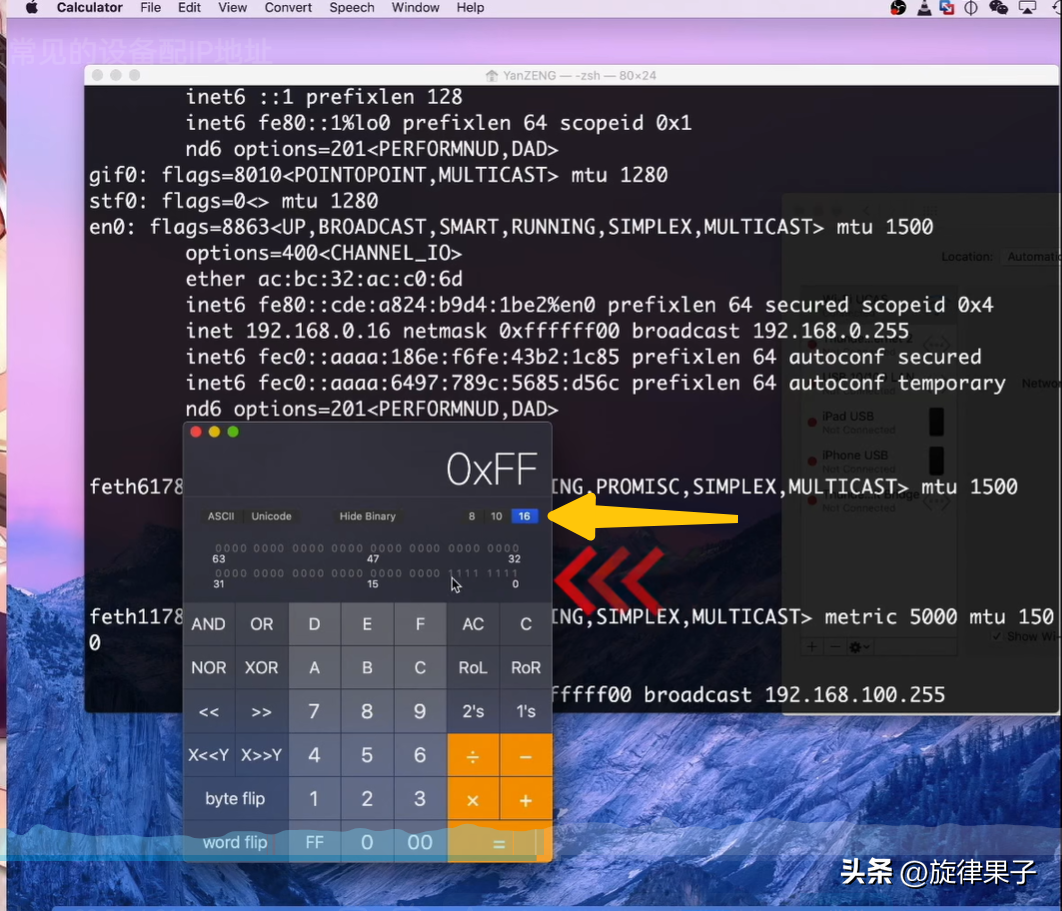The image size is (1062, 911).
Task: Open the View menu
Action: 232,8
